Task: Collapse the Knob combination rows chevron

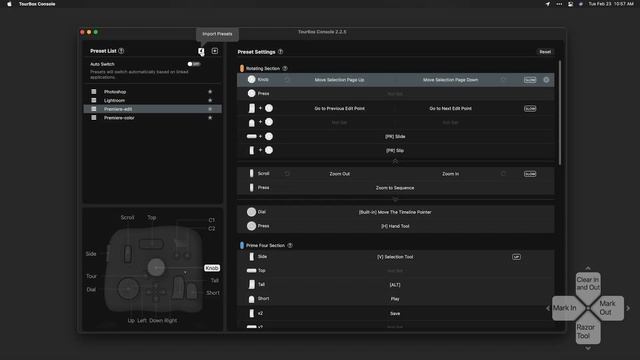Action: click(x=395, y=162)
